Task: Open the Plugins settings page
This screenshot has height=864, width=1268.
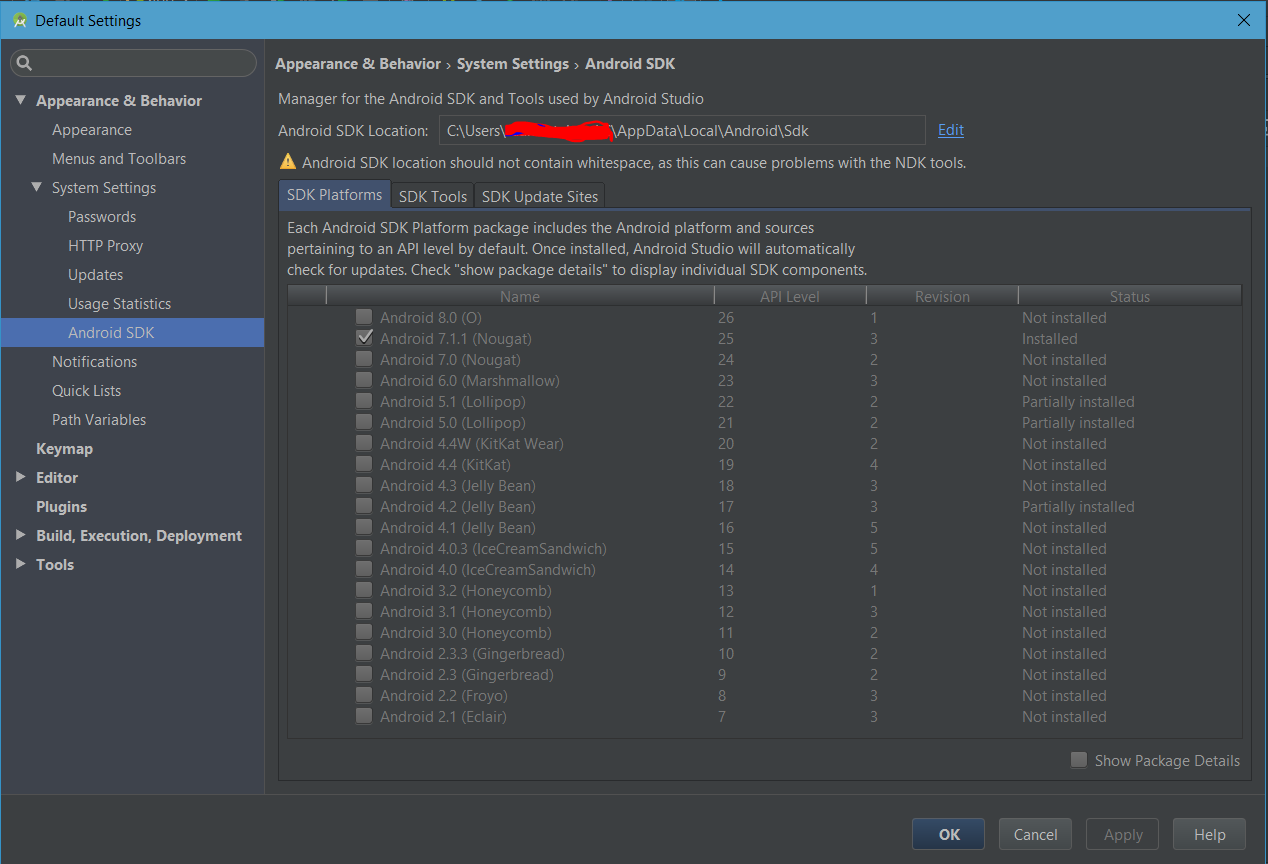Action: click(61, 507)
